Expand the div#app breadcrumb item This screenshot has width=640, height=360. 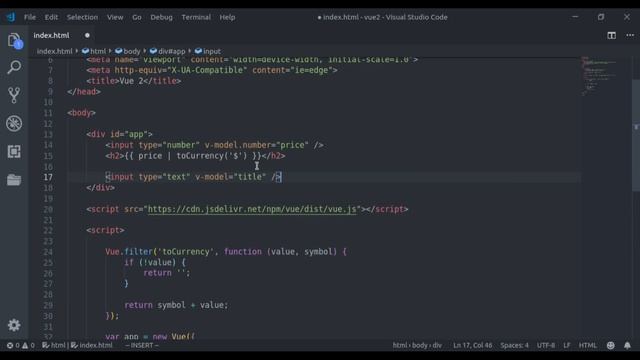coord(167,51)
